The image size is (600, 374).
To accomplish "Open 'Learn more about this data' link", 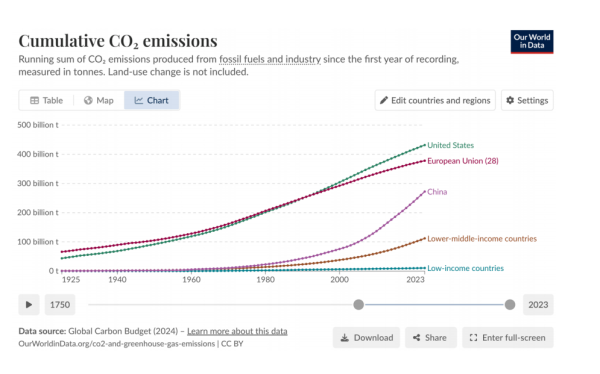I will point(237,331).
